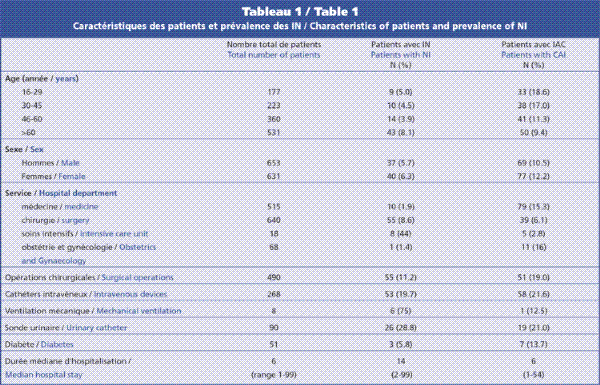Click the 'Femmes / Female' row label

(x=53, y=176)
